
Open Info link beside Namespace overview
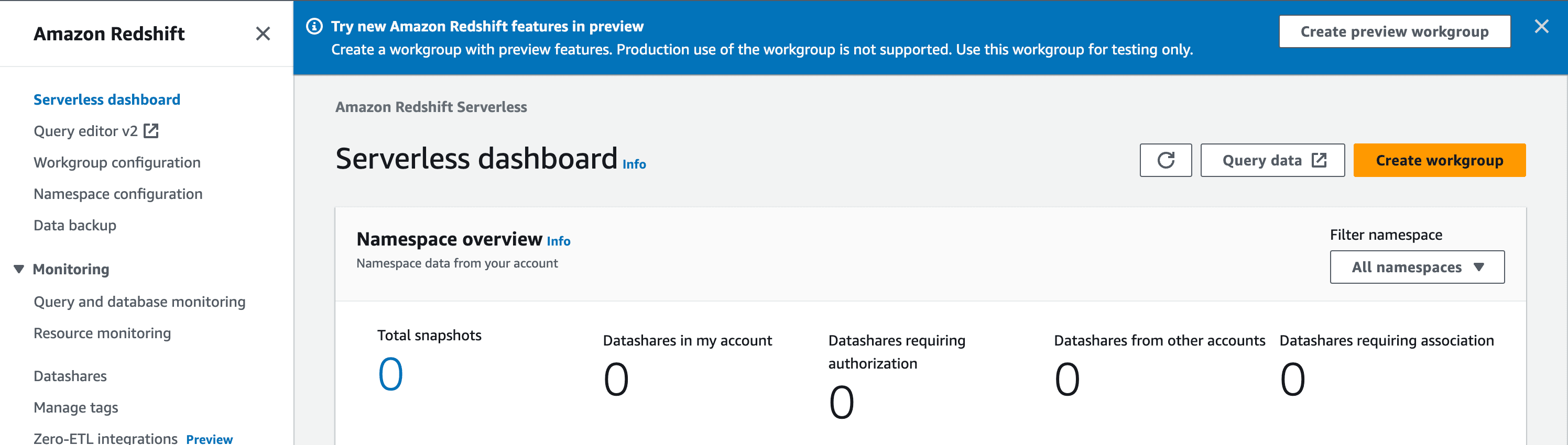(x=558, y=241)
